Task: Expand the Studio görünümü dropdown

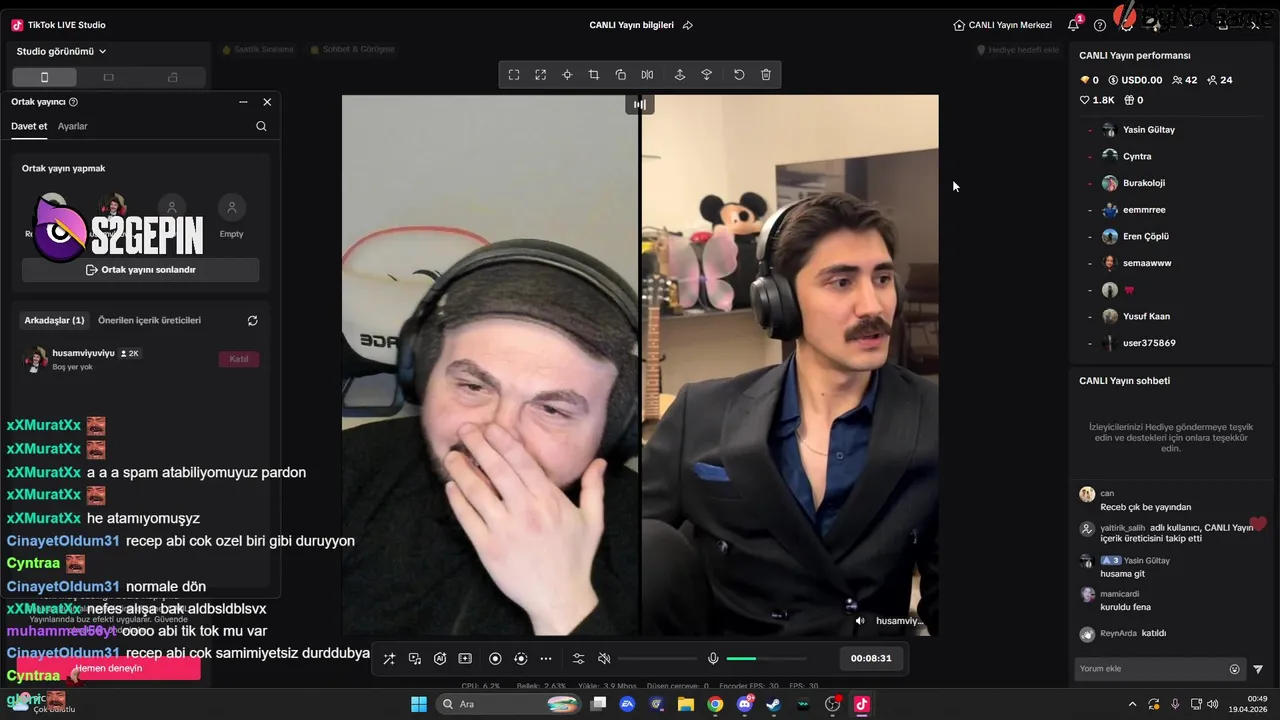Action: [62, 51]
